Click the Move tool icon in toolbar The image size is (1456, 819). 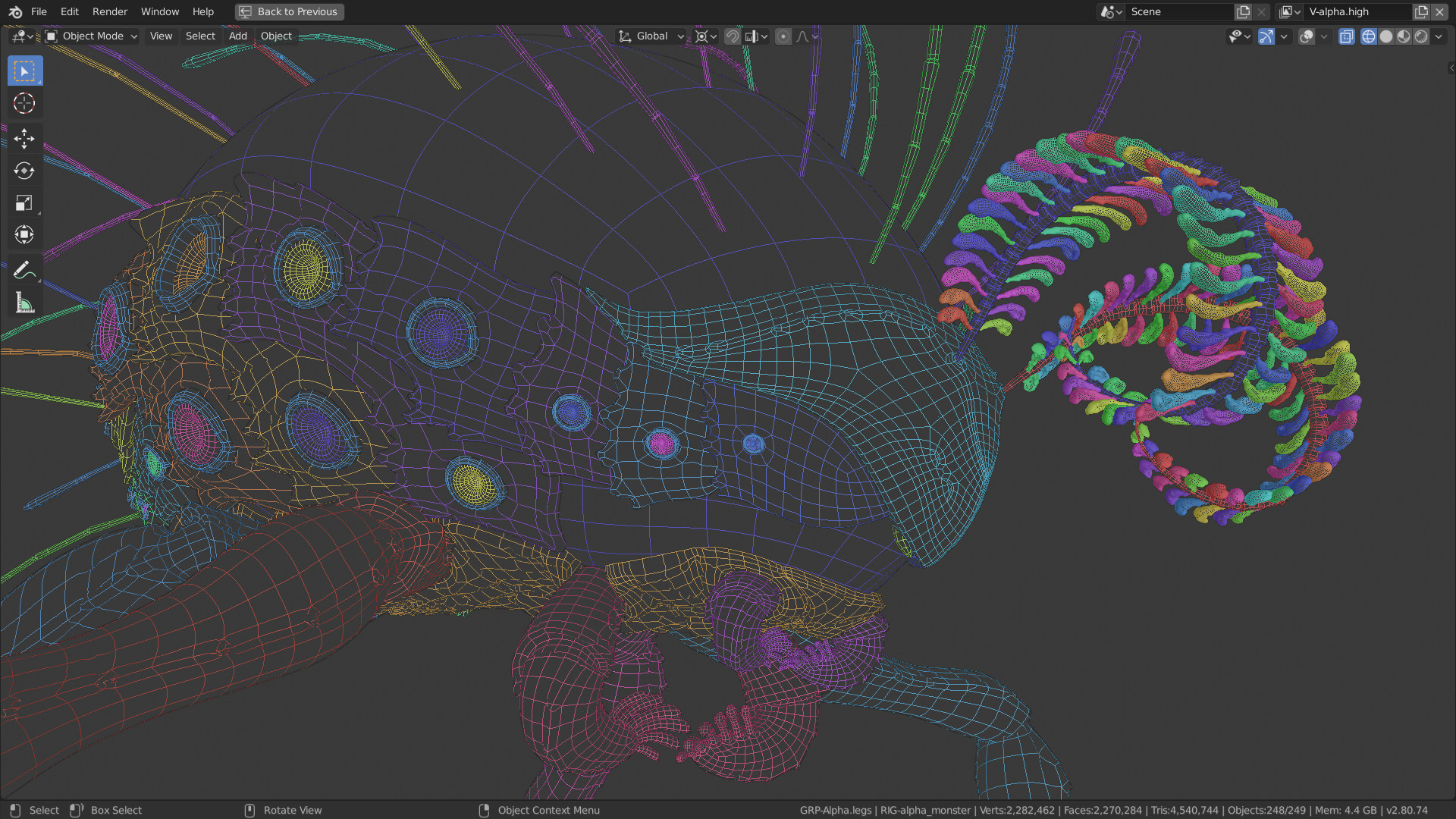pos(24,137)
